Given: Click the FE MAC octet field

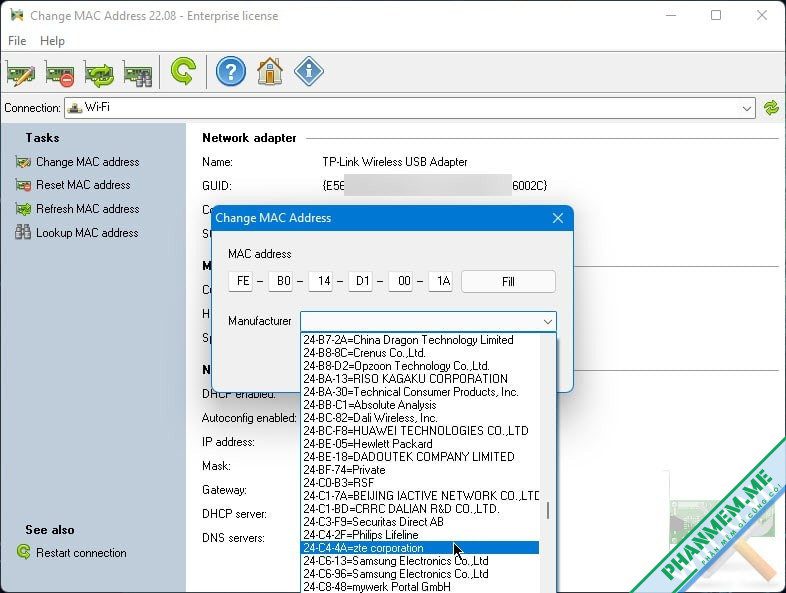Looking at the screenshot, I should [240, 281].
